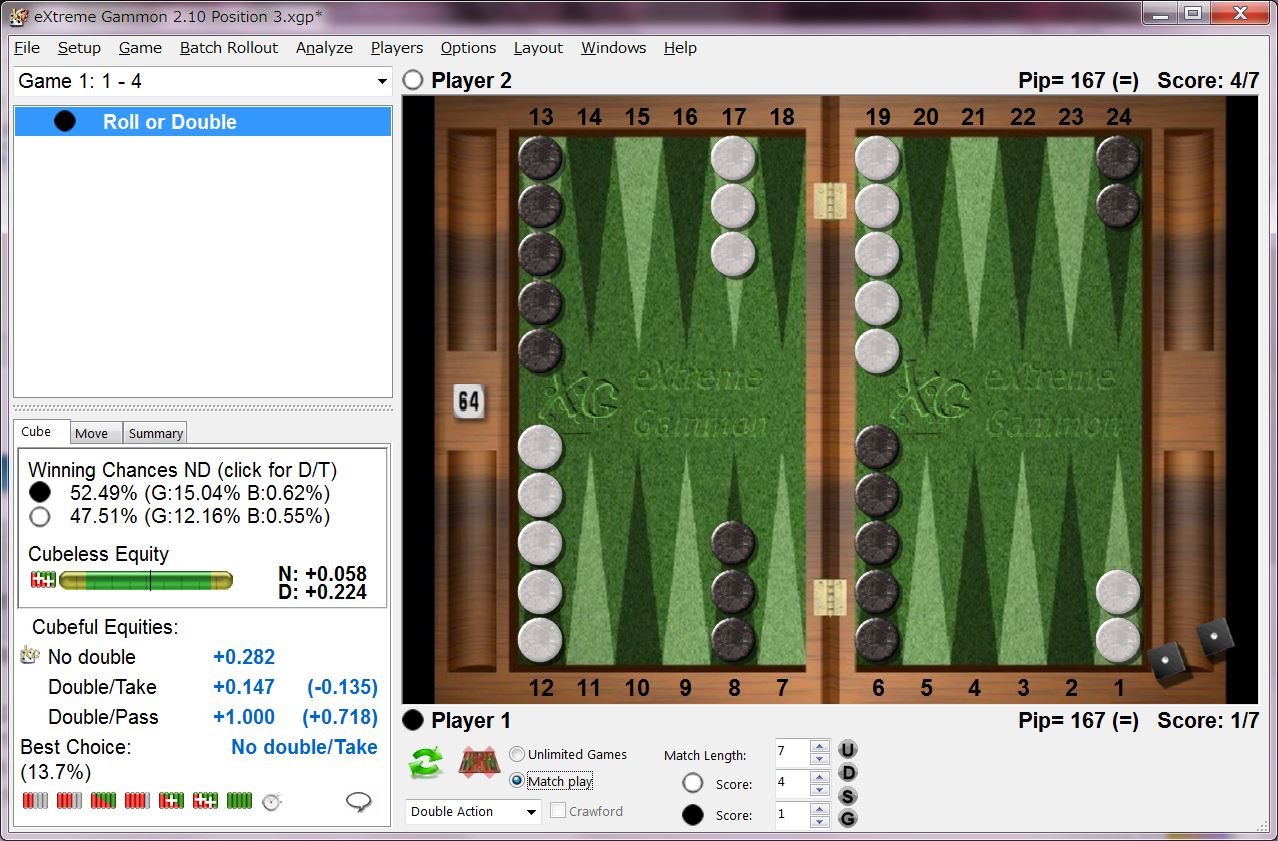The image size is (1278, 841).
Task: Switch to the Summary tab
Action: tap(155, 433)
